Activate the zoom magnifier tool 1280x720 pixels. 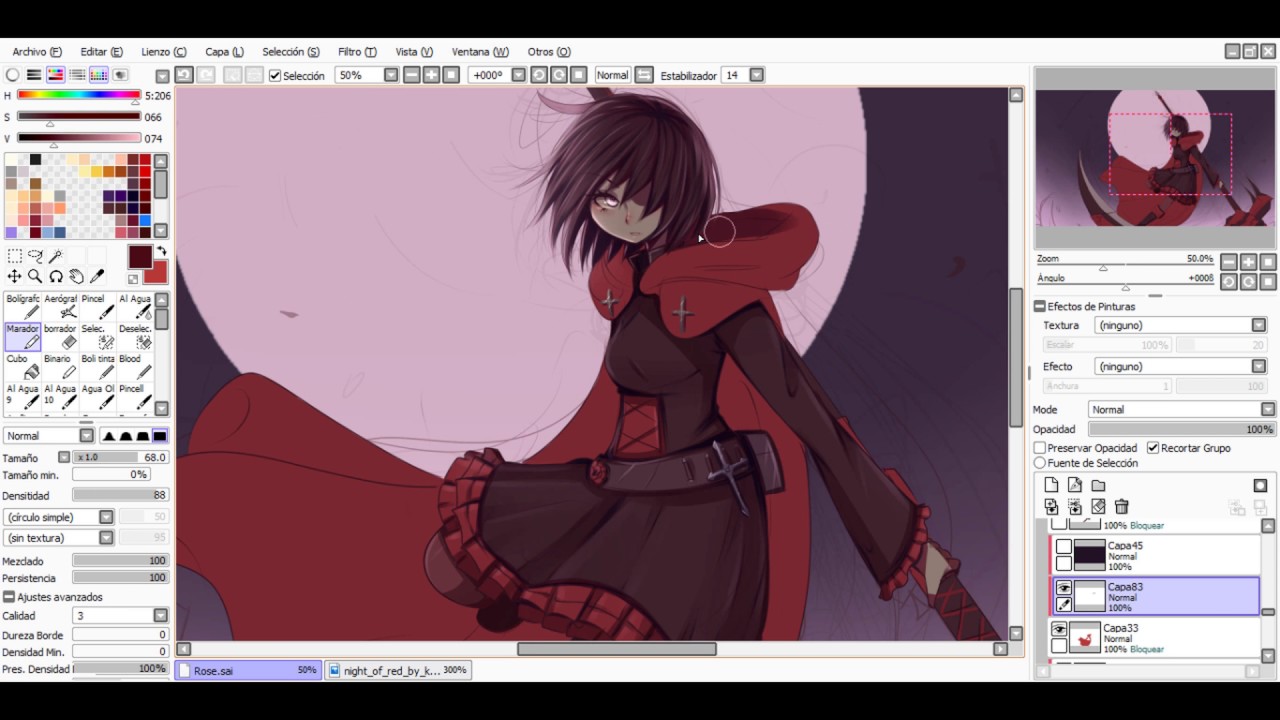click(35, 277)
